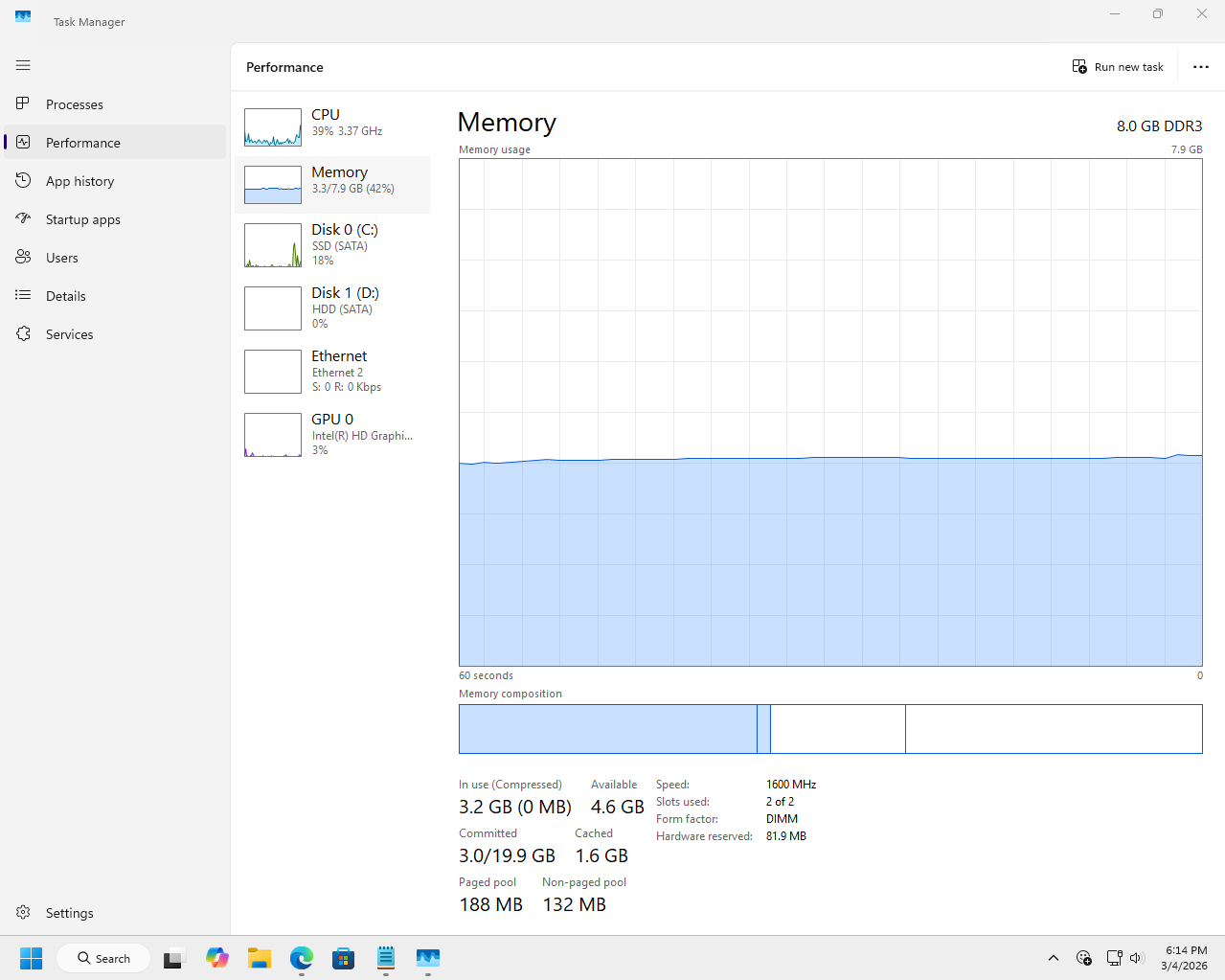Switch to the Performance tab heading
This screenshot has height=980, width=1225.
tap(284, 67)
